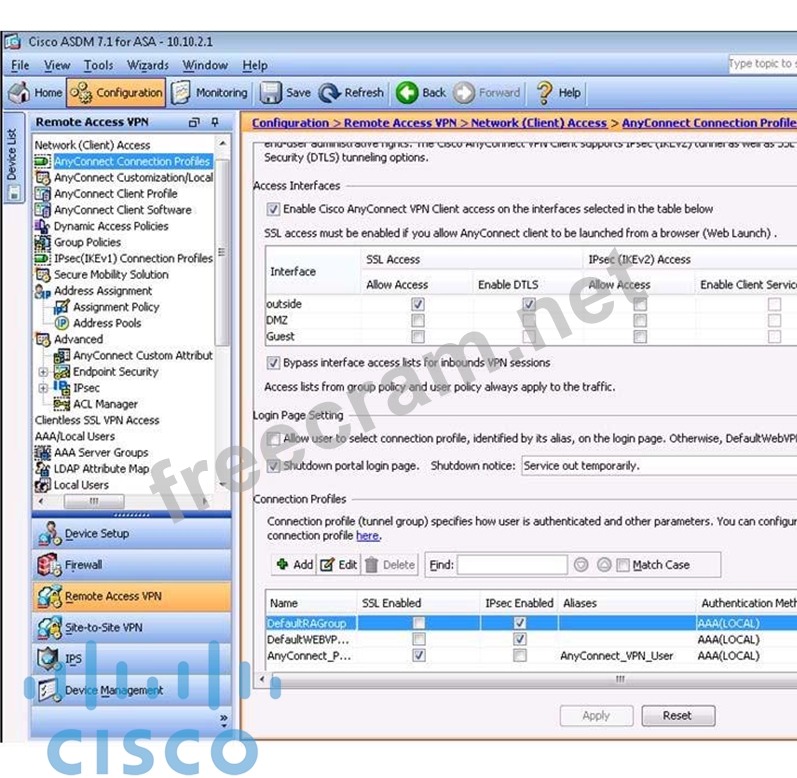This screenshot has height=778, width=797.
Task: Expand the IPsec tree node
Action: point(43,388)
